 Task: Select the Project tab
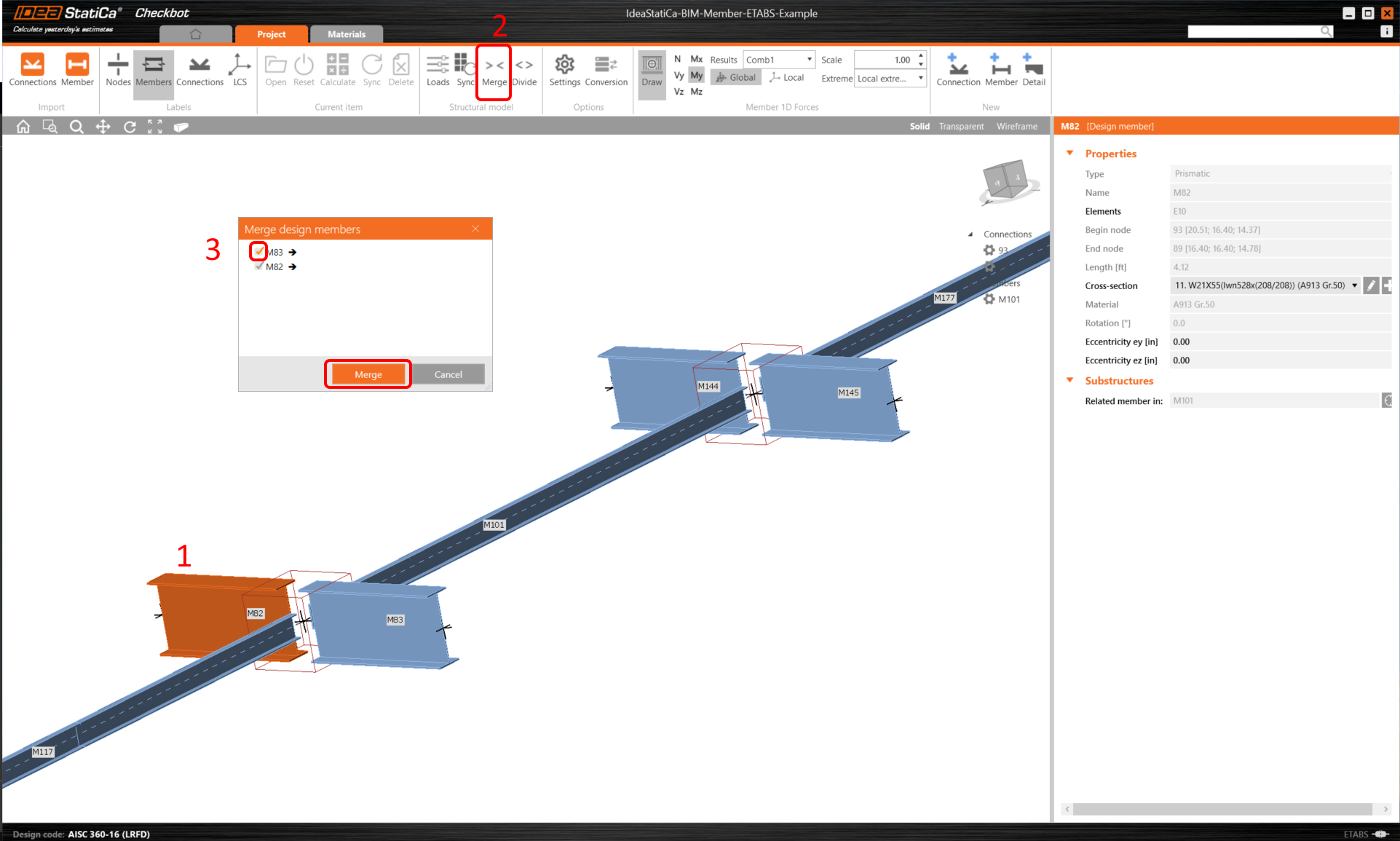pyautogui.click(x=271, y=33)
